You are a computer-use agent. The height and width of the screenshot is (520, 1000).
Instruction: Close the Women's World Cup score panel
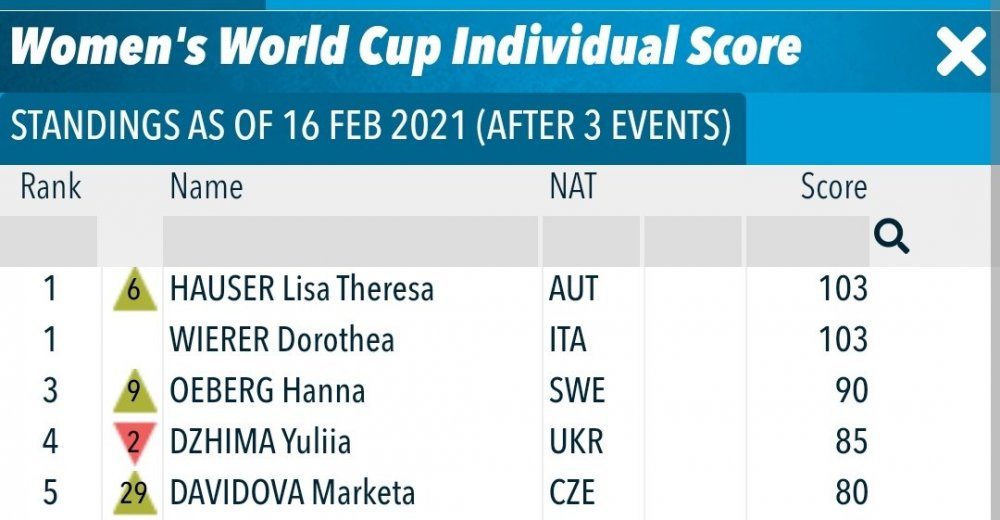[x=960, y=52]
